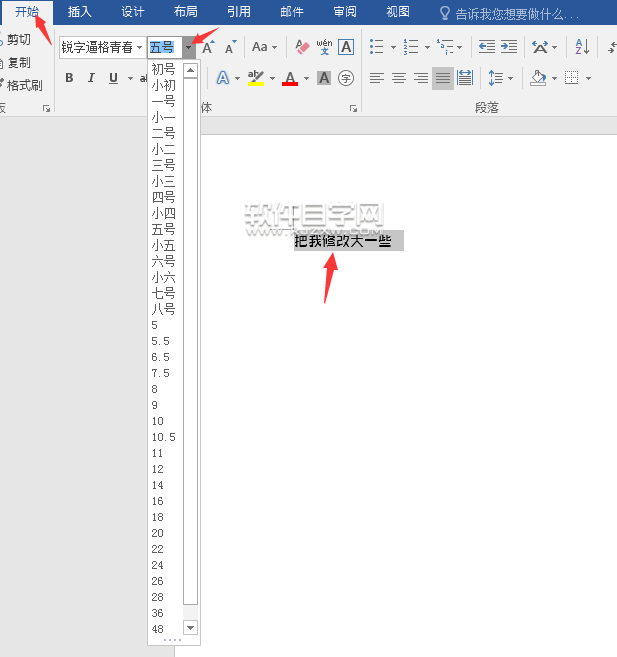
Task: Switch to the 审阅 tab
Action: (345, 12)
